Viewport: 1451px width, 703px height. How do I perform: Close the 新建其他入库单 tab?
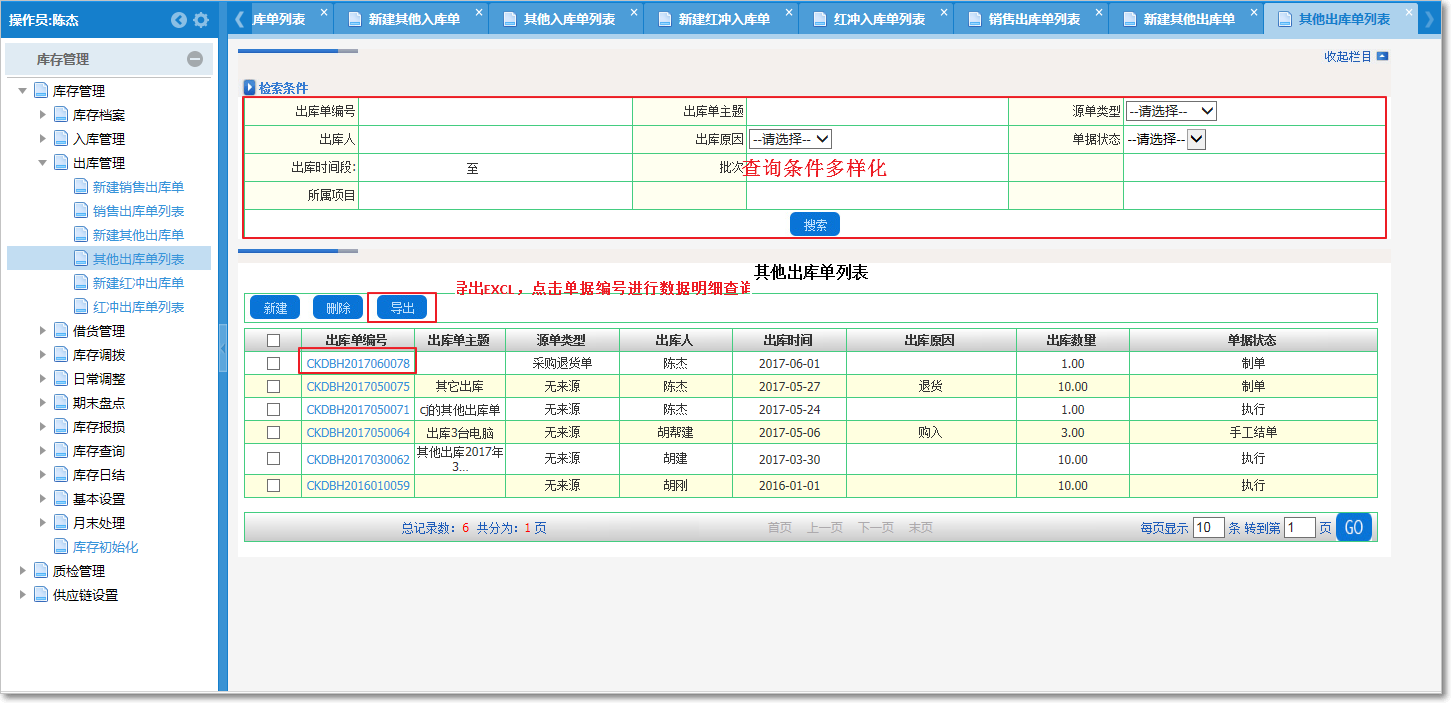(479, 13)
